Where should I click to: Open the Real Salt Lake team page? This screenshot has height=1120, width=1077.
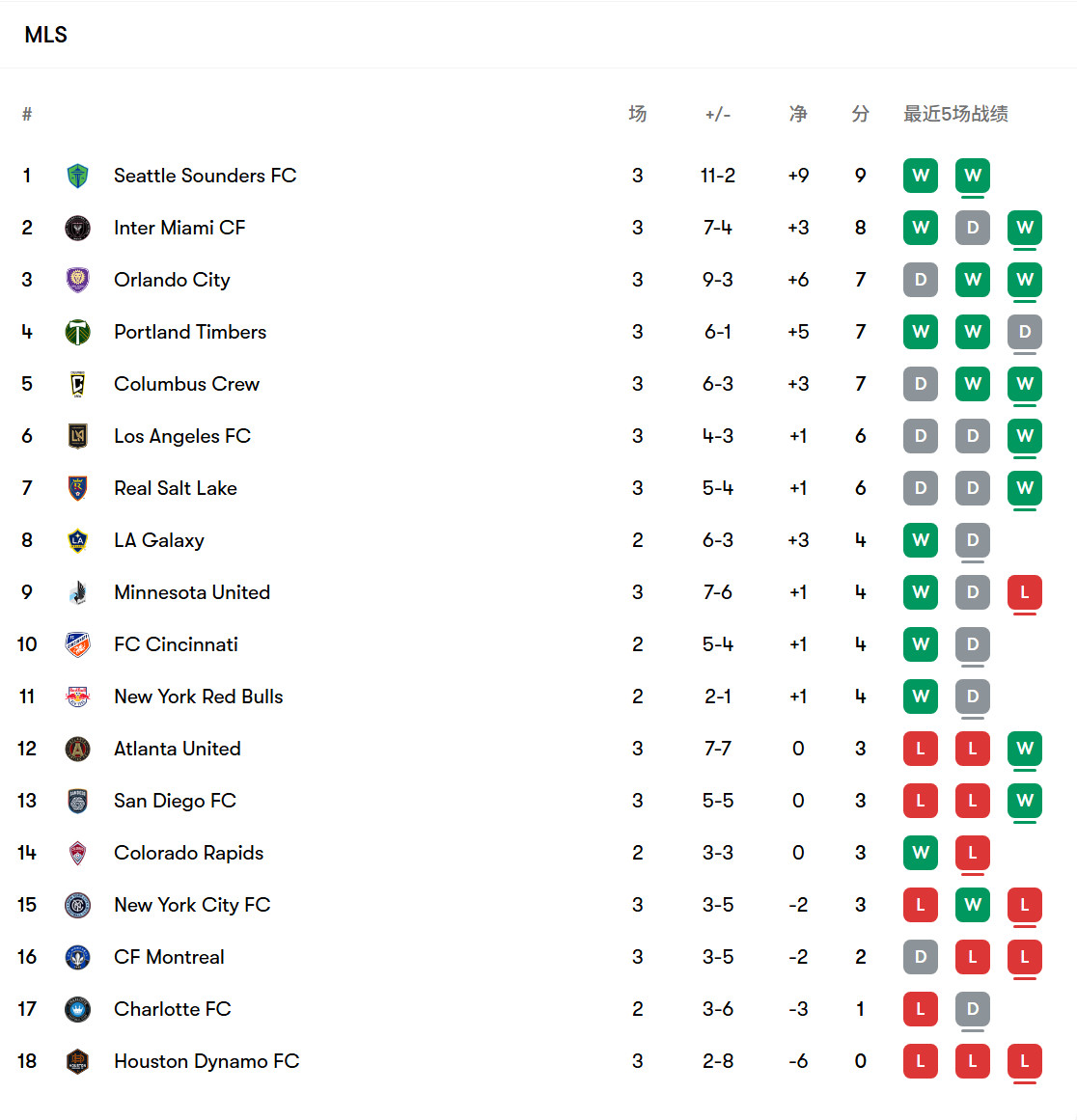coord(175,488)
